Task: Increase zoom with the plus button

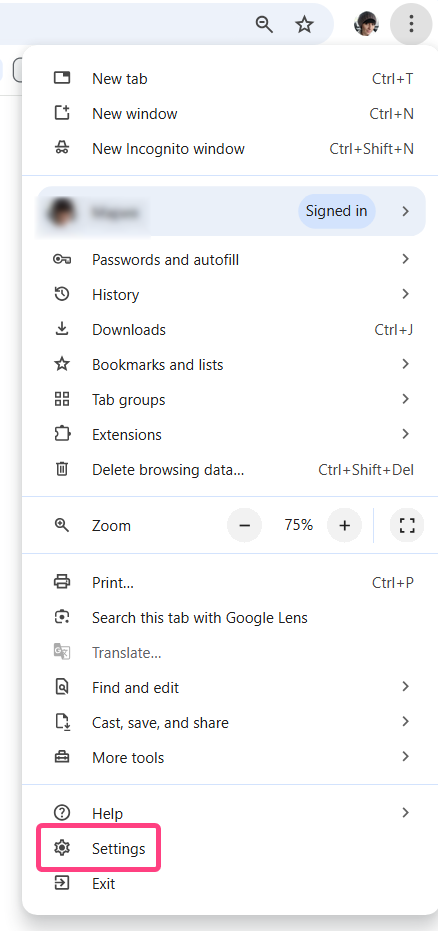Action: pyautogui.click(x=345, y=525)
